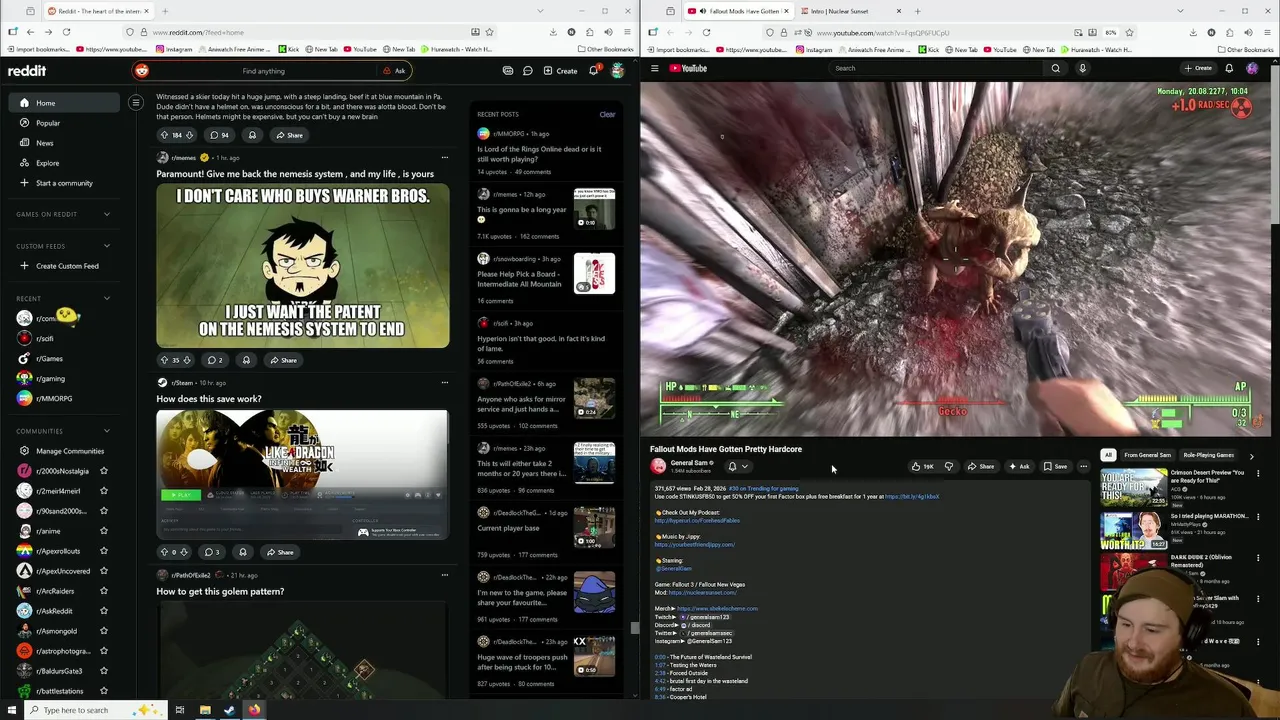This screenshot has height=720, width=1280.
Task: Award icon on the Nemesis system post
Action: [x=246, y=360]
